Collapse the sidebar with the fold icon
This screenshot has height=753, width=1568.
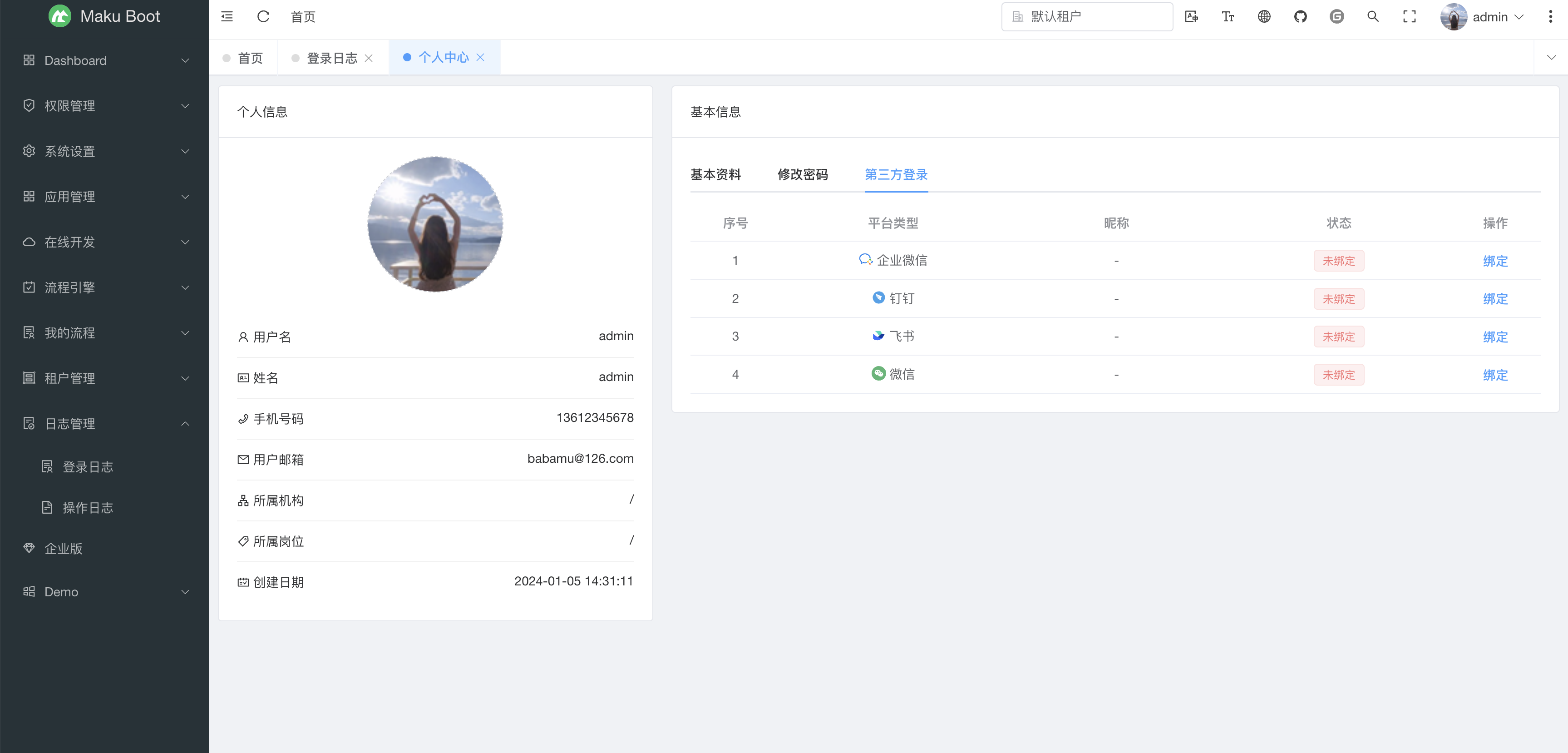[x=227, y=16]
